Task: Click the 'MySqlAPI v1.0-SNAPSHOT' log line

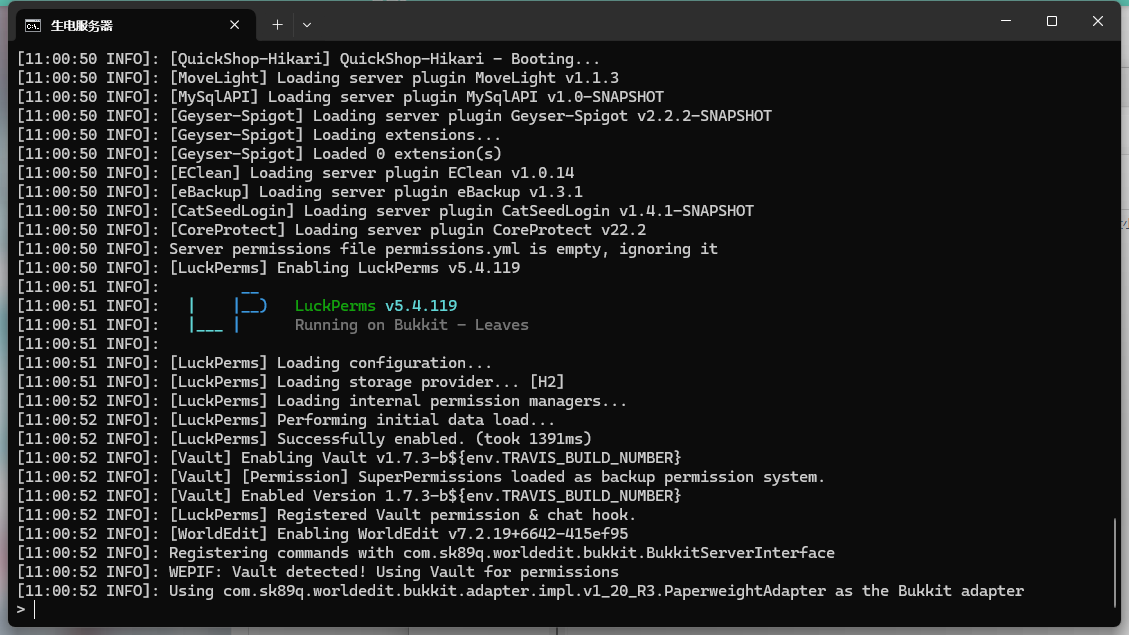Action: point(340,97)
